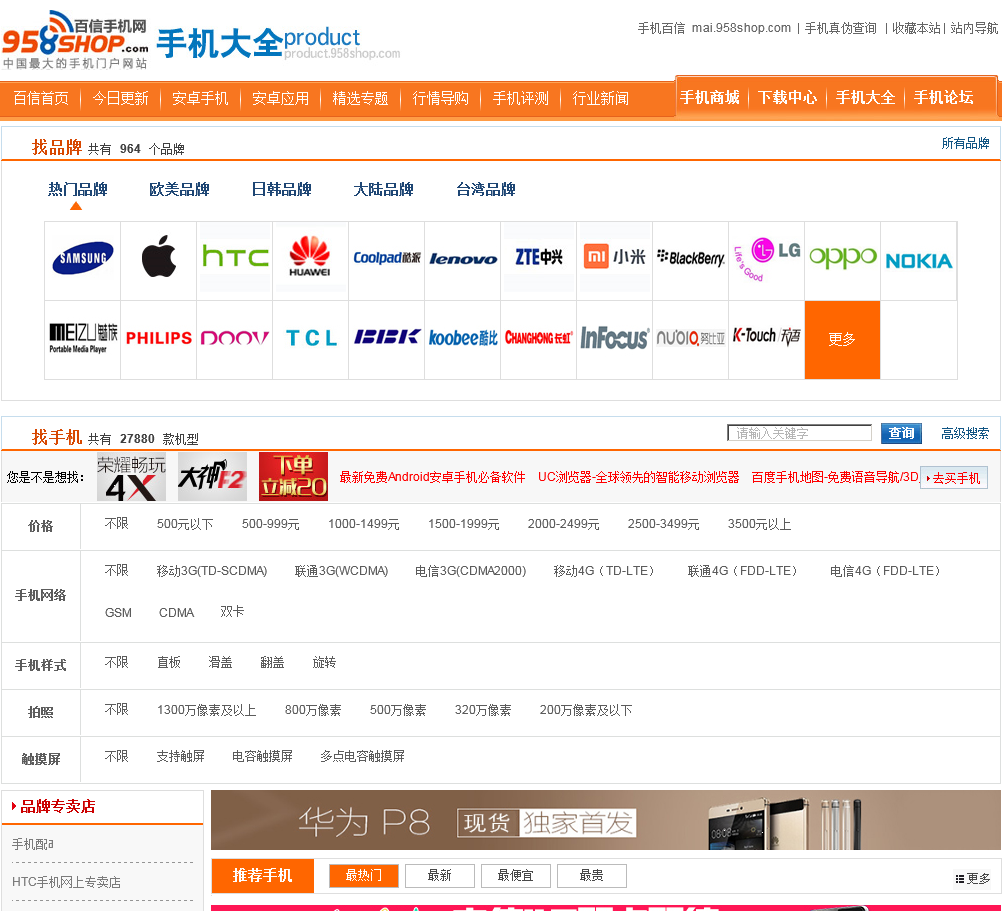The height and width of the screenshot is (911, 1002).
Task: Open the InFocus brand logo
Action: (x=615, y=338)
